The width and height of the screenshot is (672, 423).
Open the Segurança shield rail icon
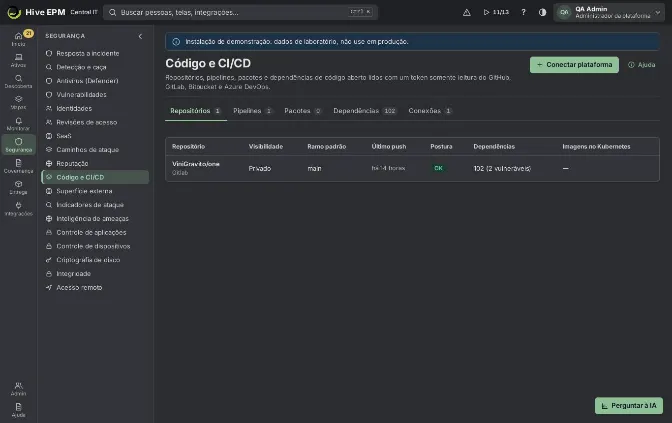point(18,145)
